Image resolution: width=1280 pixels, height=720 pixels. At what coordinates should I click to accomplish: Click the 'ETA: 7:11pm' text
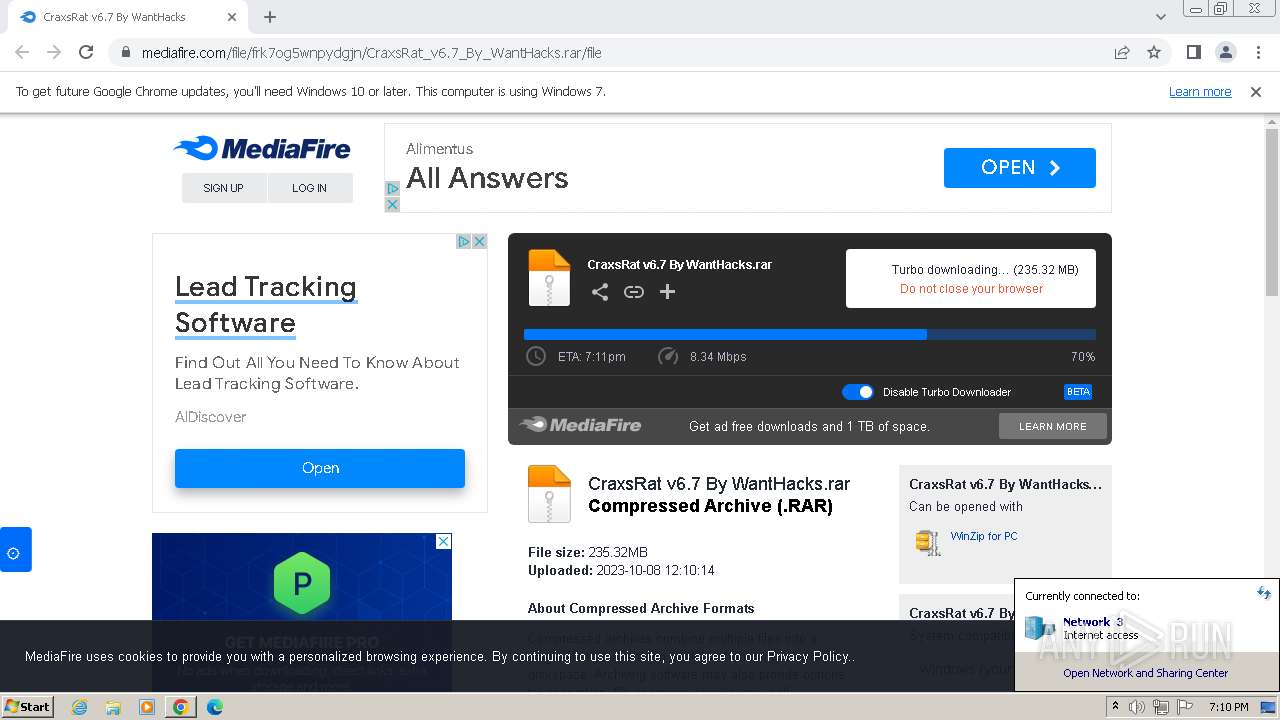pyautogui.click(x=592, y=356)
